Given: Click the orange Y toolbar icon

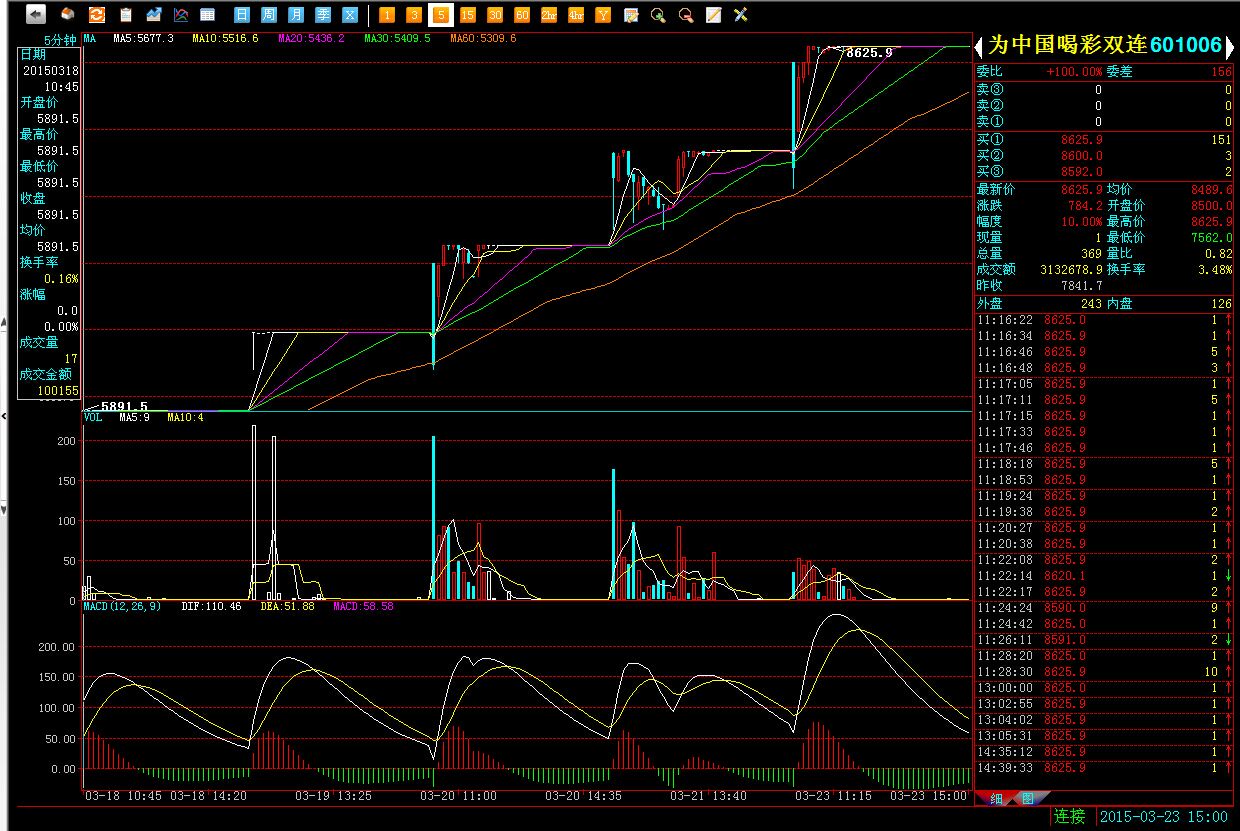Looking at the screenshot, I should [x=603, y=15].
